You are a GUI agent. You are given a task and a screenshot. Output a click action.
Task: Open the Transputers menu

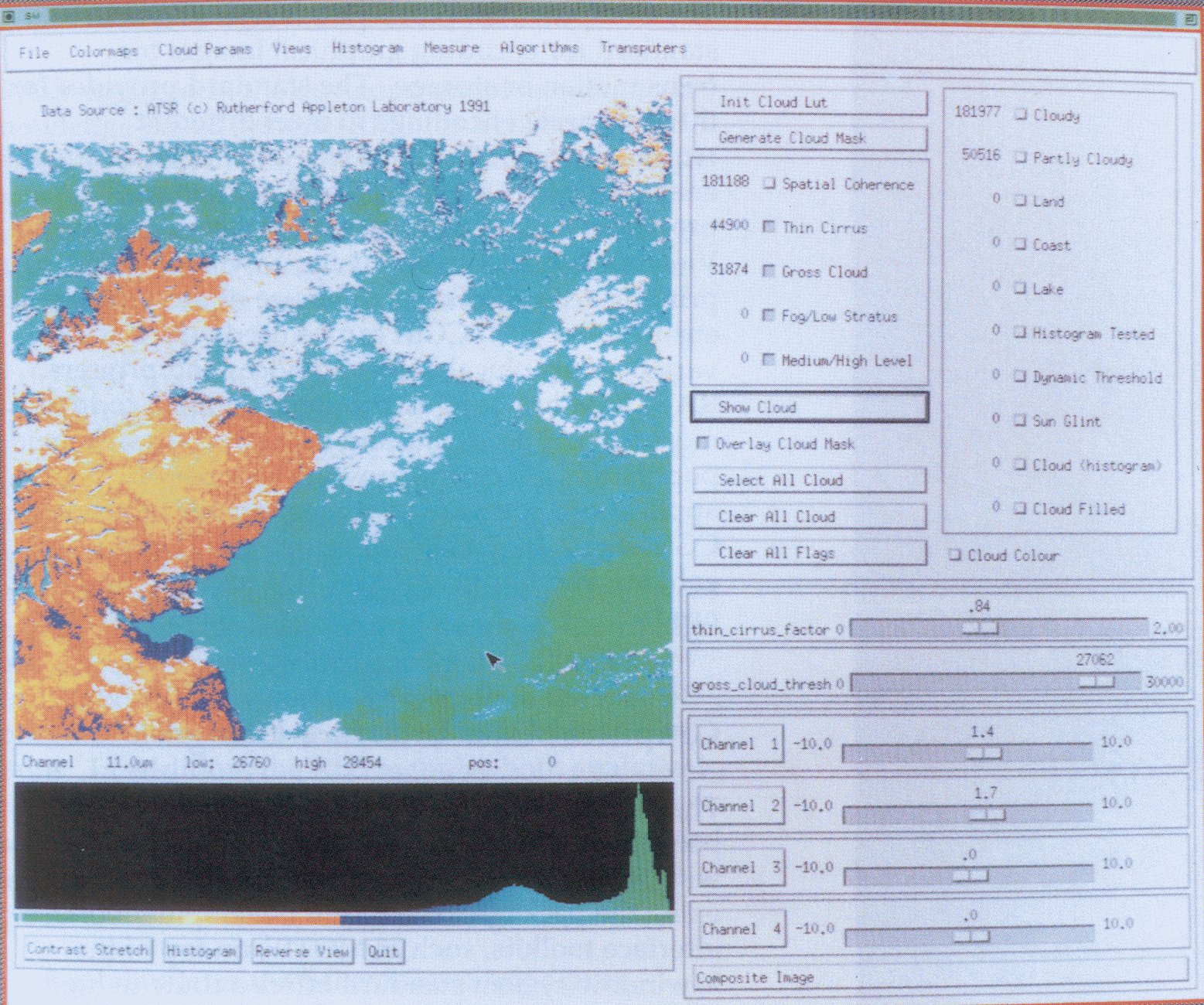point(643,47)
